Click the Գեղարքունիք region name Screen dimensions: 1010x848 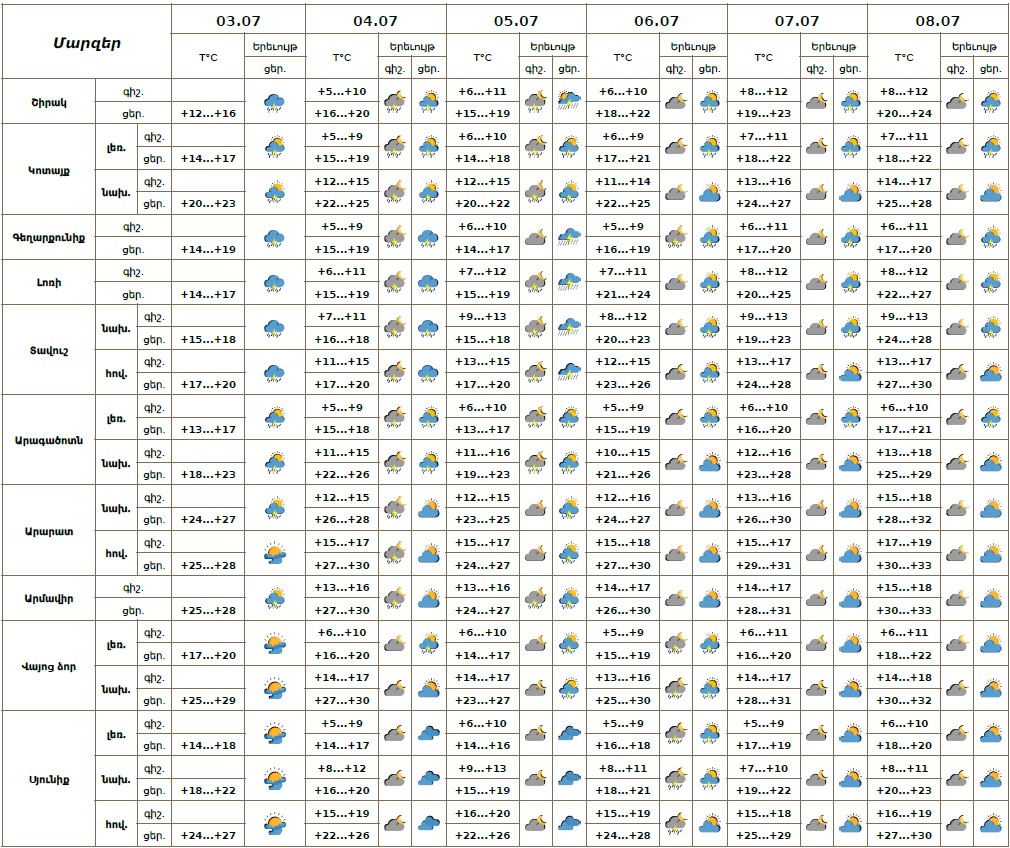[49, 238]
